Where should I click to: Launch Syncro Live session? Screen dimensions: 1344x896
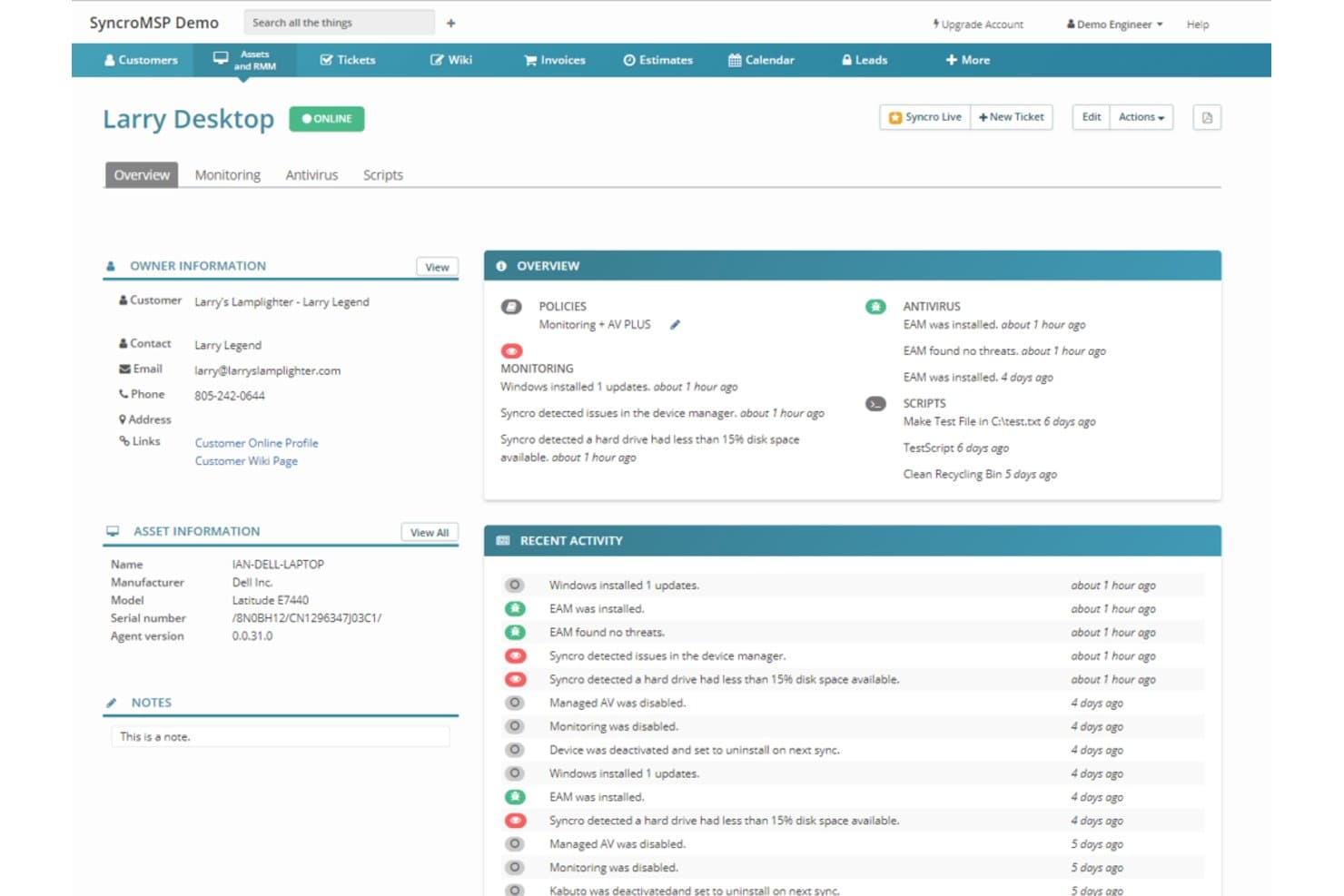tap(925, 117)
